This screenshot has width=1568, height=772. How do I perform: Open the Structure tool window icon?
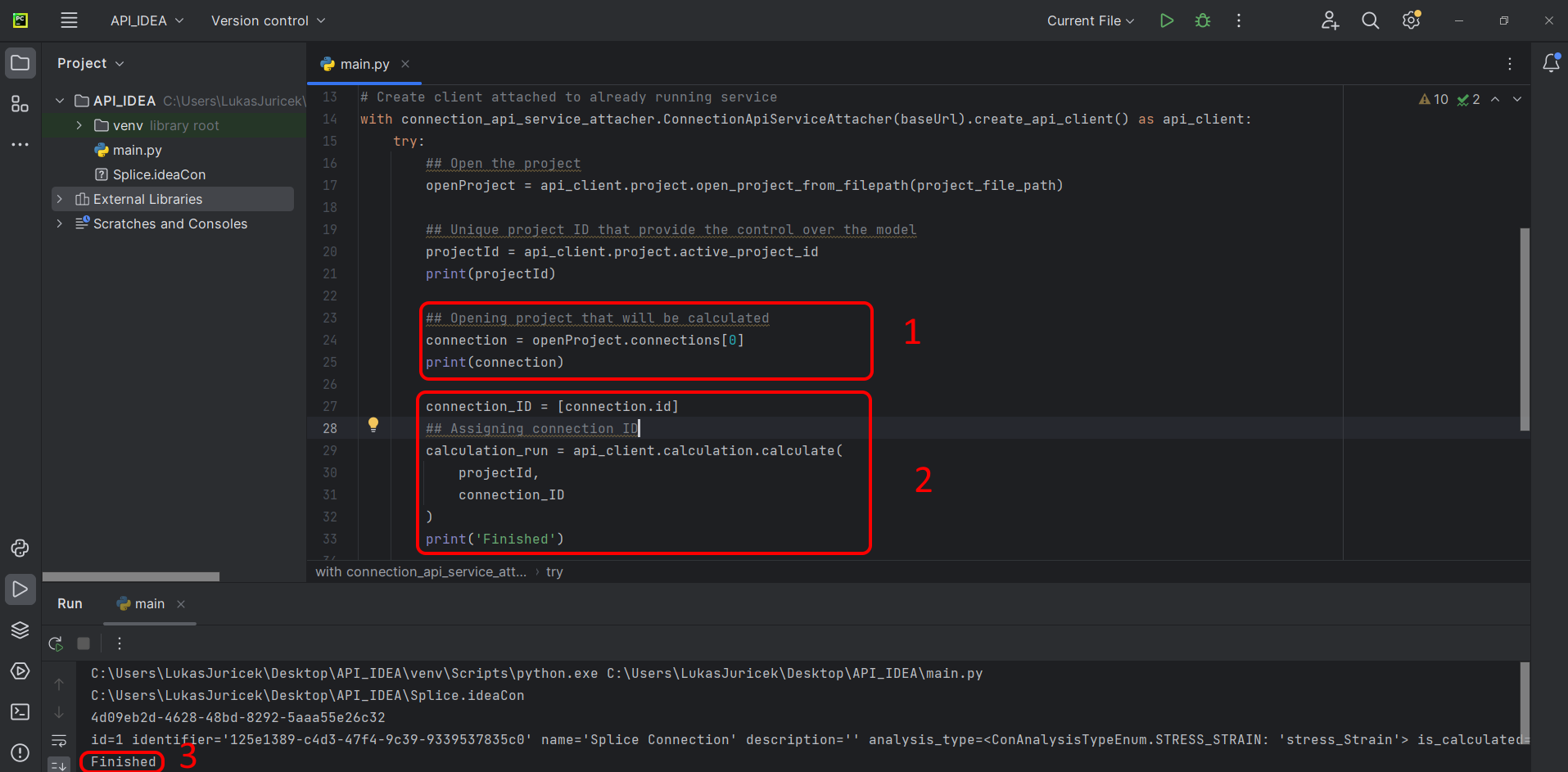[x=20, y=104]
